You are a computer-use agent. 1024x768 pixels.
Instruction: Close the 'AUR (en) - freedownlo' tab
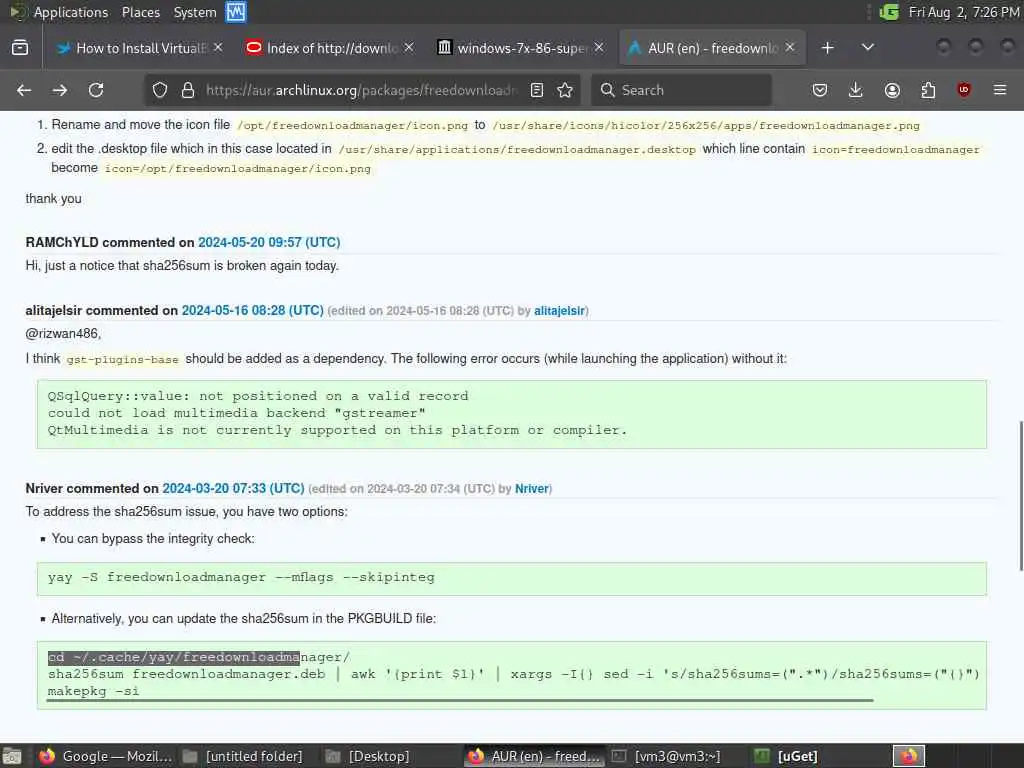790,48
